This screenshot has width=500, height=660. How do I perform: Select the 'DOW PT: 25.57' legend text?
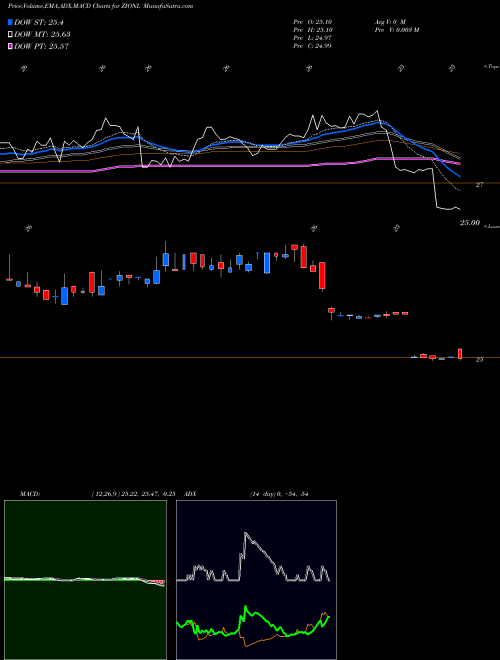tap(41, 46)
